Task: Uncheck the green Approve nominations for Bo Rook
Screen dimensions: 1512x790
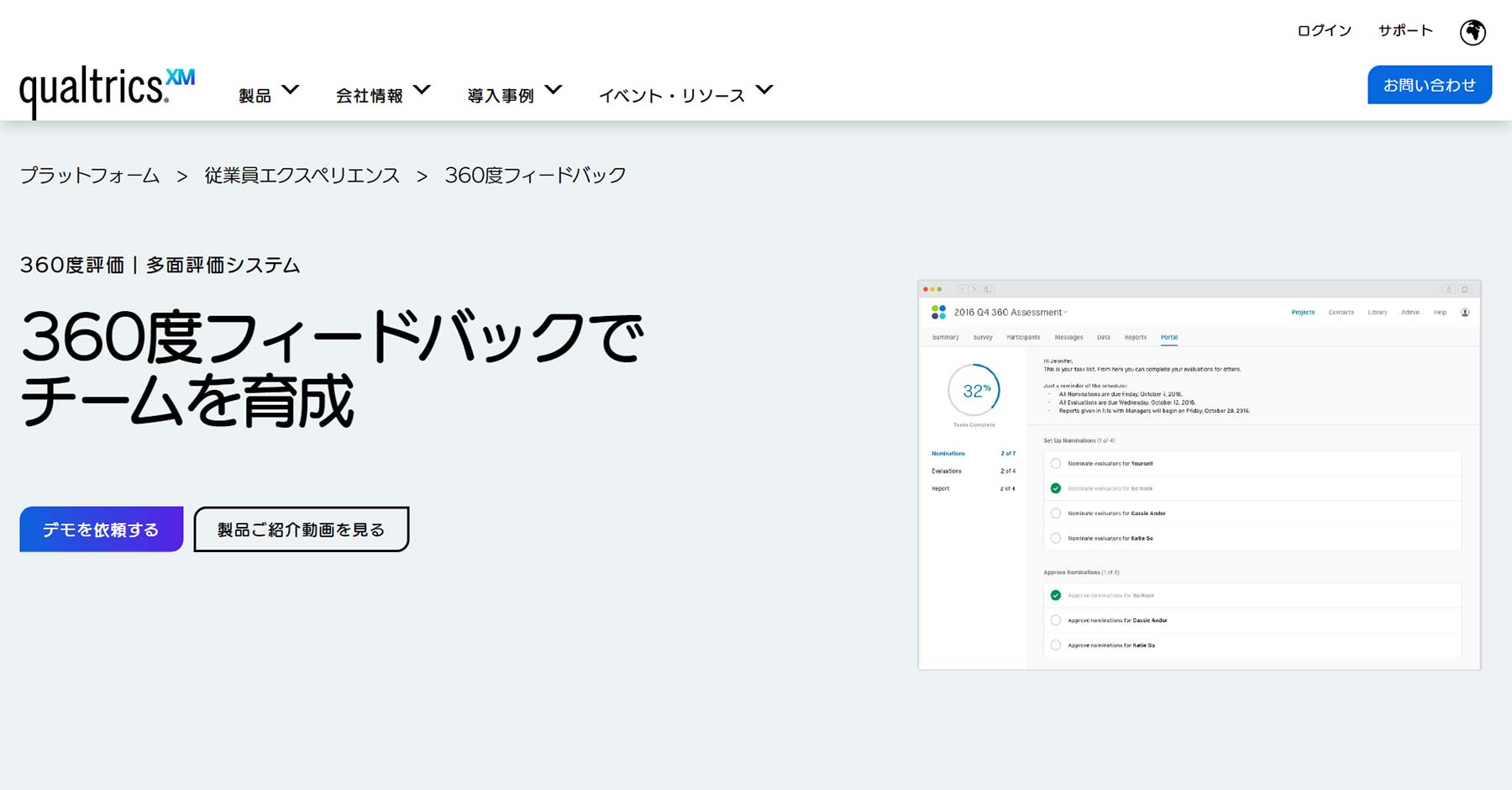Action: point(1056,596)
